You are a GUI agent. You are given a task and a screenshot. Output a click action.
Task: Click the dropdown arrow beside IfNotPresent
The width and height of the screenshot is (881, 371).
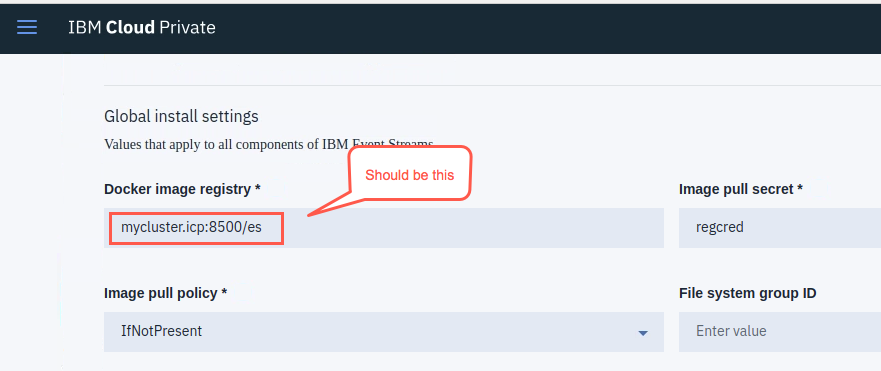pos(643,333)
